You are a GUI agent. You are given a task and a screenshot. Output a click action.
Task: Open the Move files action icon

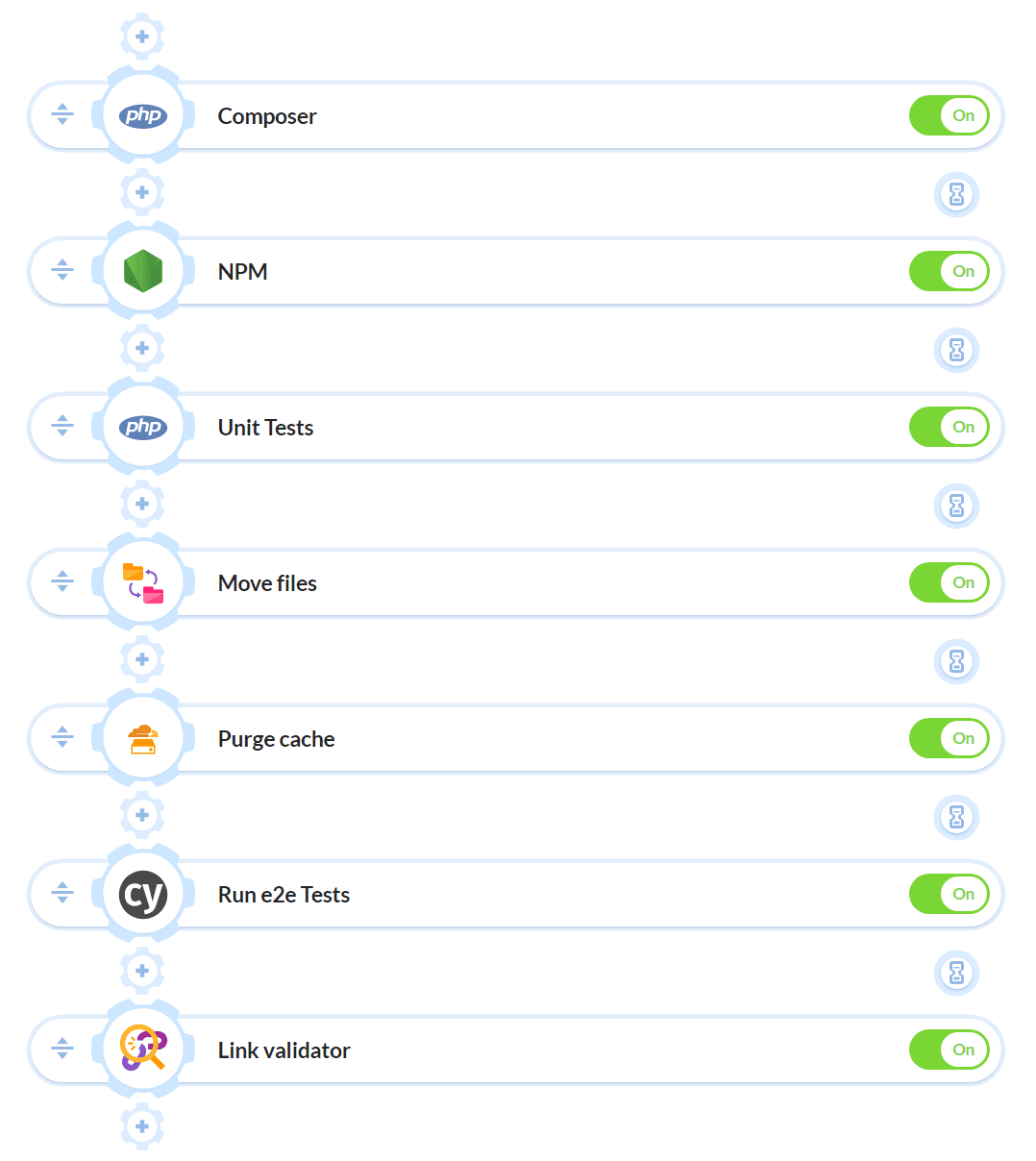tap(142, 581)
